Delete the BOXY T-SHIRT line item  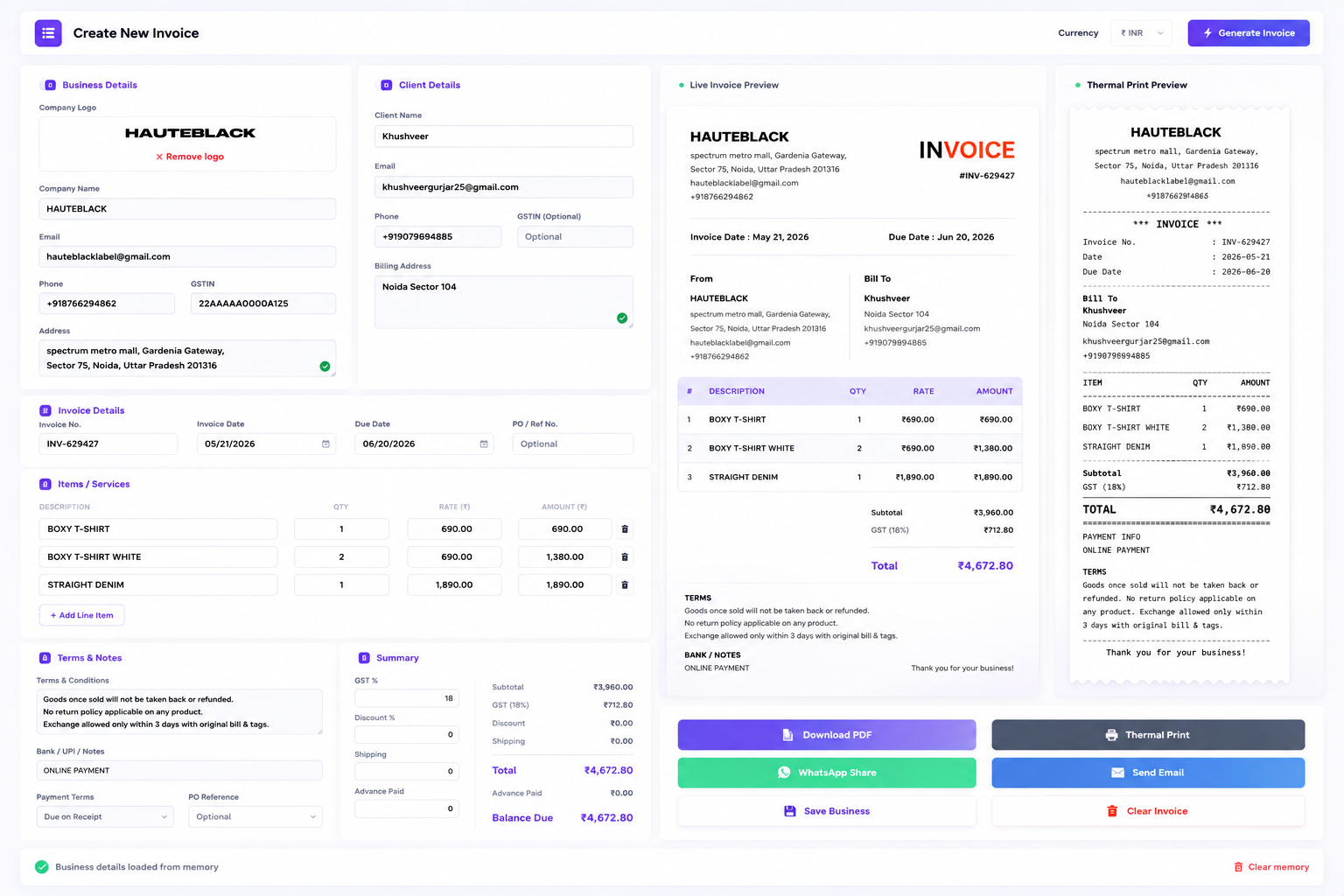[x=625, y=529]
